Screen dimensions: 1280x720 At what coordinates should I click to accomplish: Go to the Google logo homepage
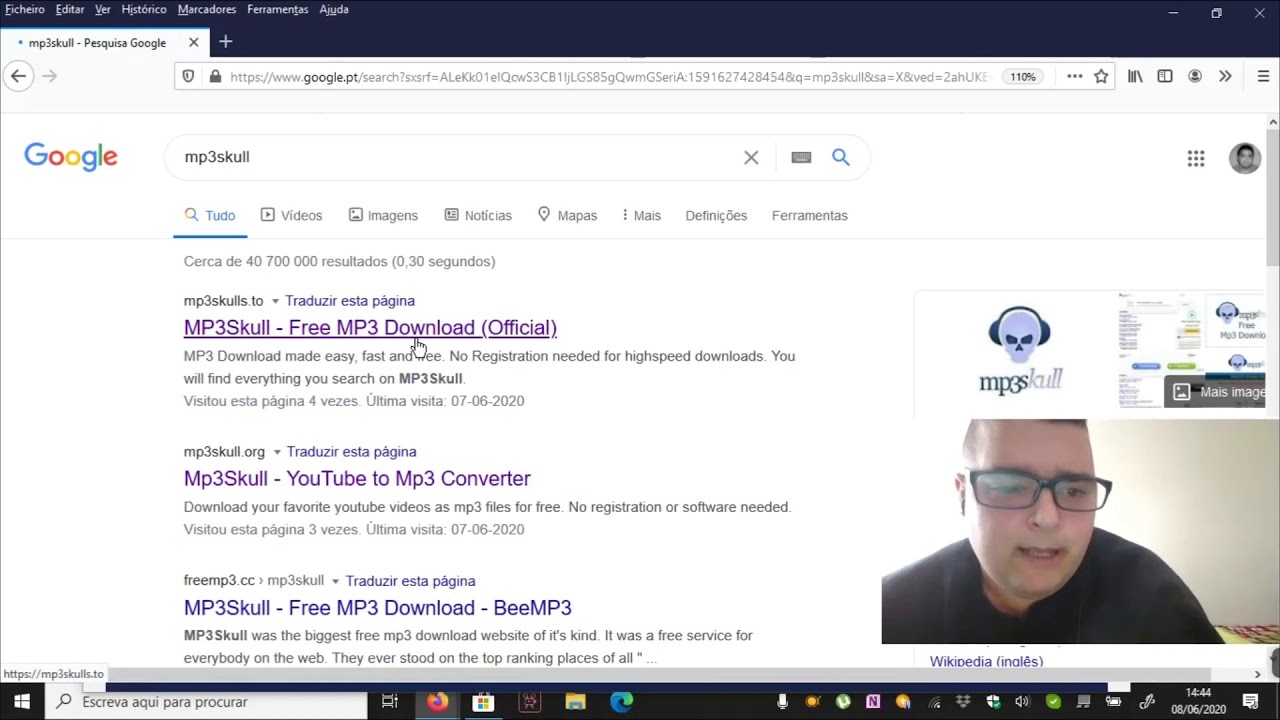[71, 157]
